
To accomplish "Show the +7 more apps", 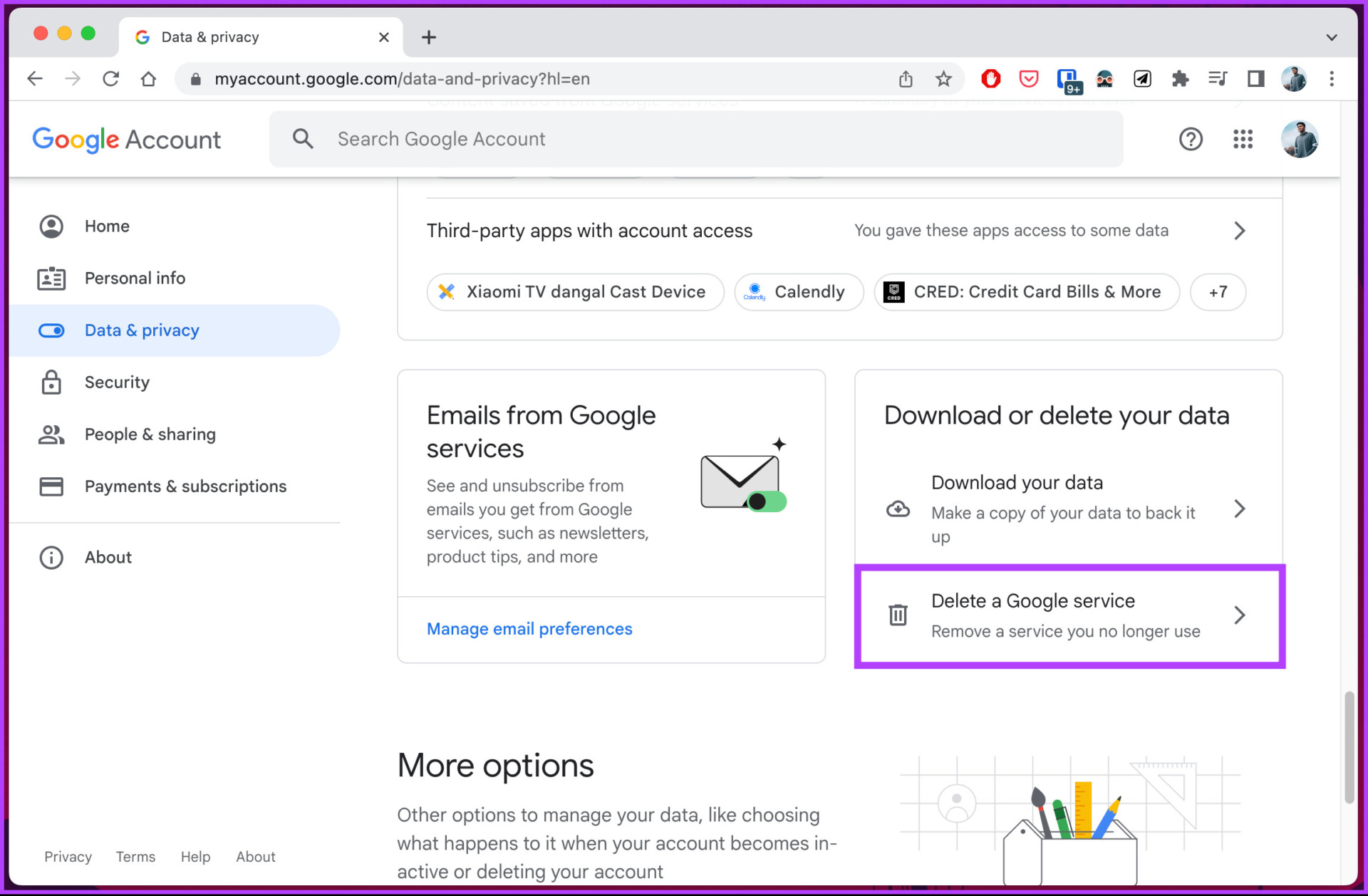I will click(1218, 292).
